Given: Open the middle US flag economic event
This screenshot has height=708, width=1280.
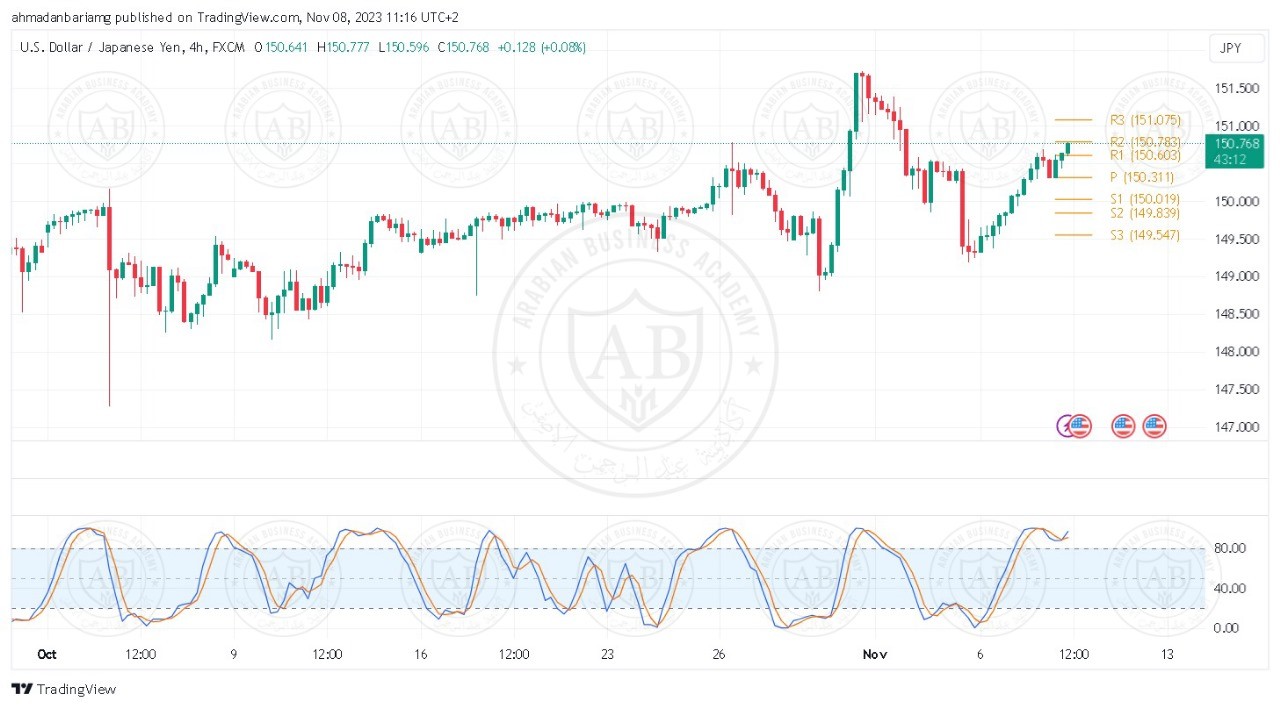Looking at the screenshot, I should click(1123, 426).
